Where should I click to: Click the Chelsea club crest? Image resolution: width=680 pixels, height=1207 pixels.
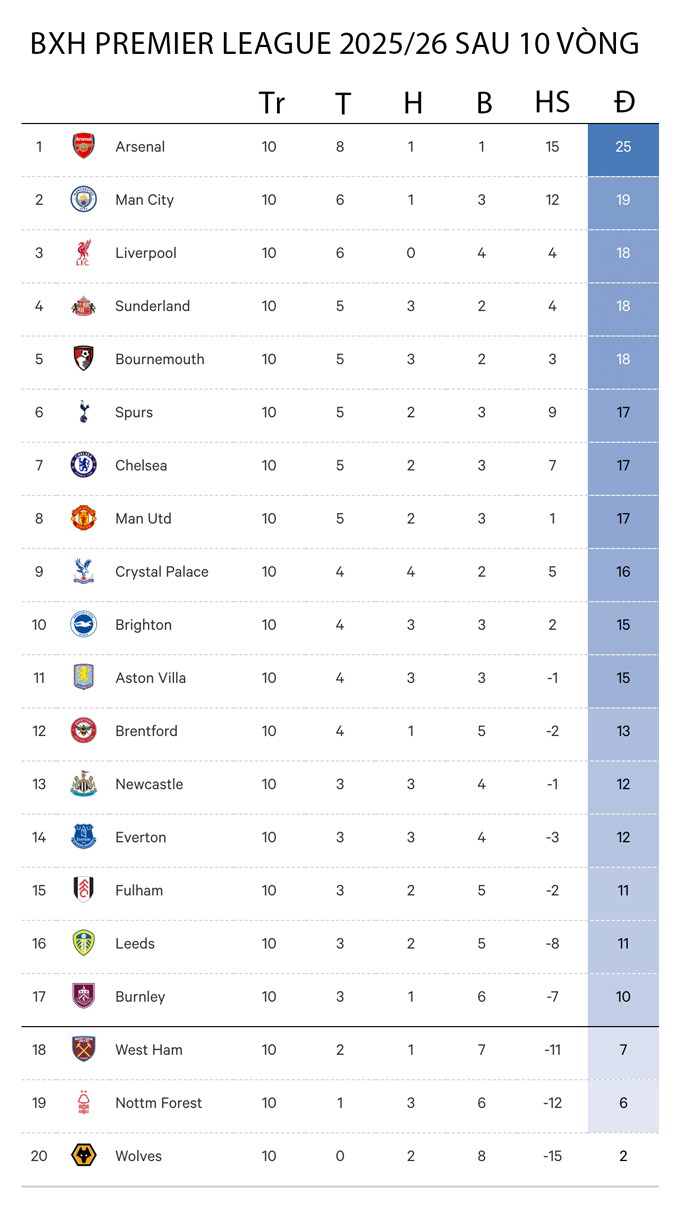point(84,465)
